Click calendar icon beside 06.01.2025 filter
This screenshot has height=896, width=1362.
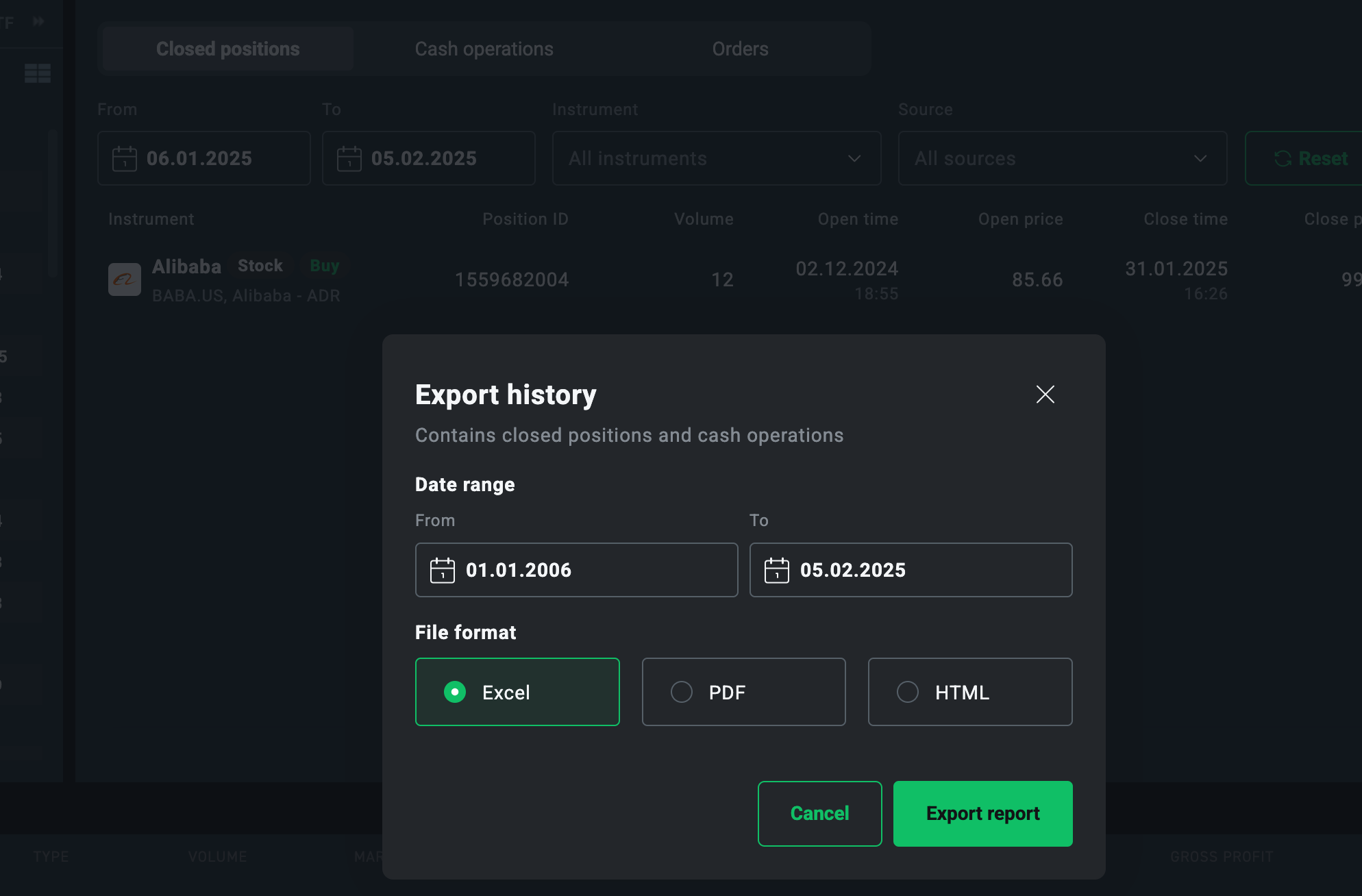pos(125,158)
